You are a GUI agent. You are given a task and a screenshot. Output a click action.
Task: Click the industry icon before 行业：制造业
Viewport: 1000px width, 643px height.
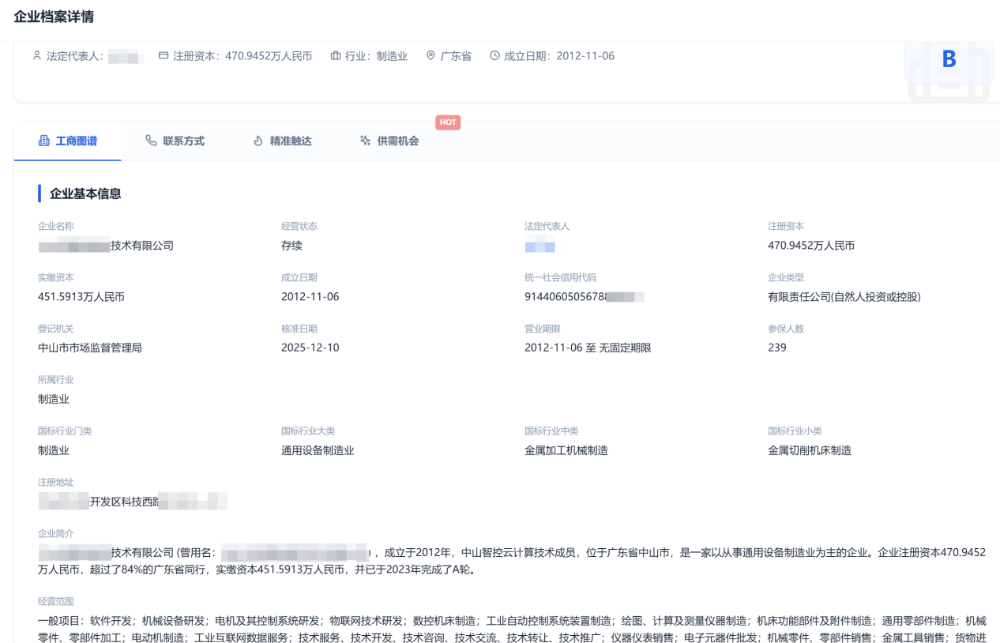[335, 56]
